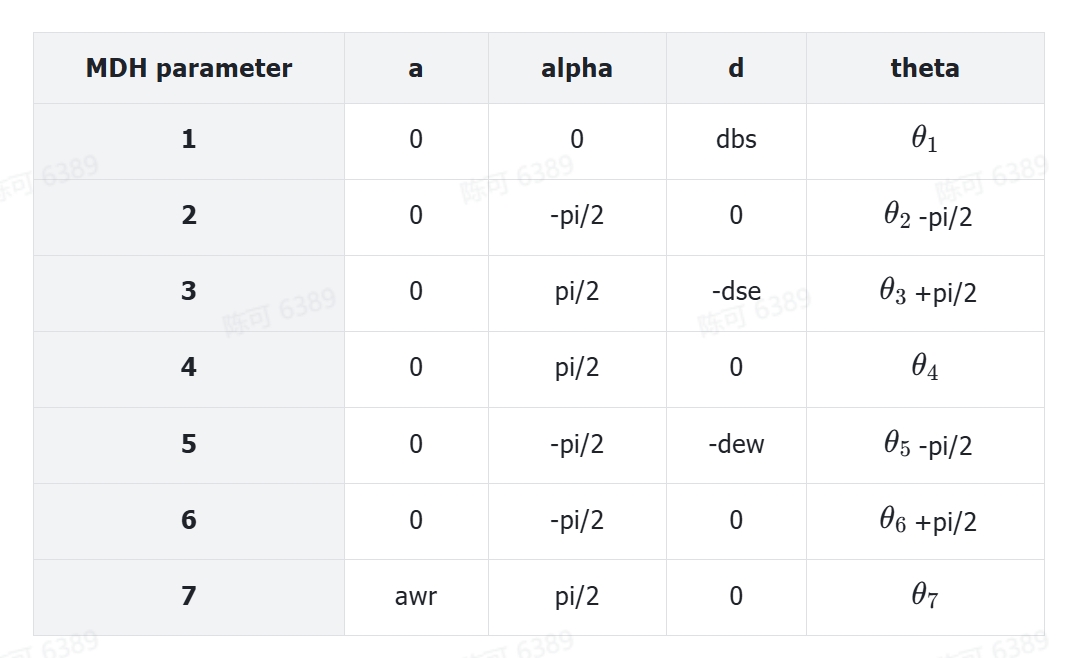
Task: Select the theta 4 cell
Action: point(925,368)
